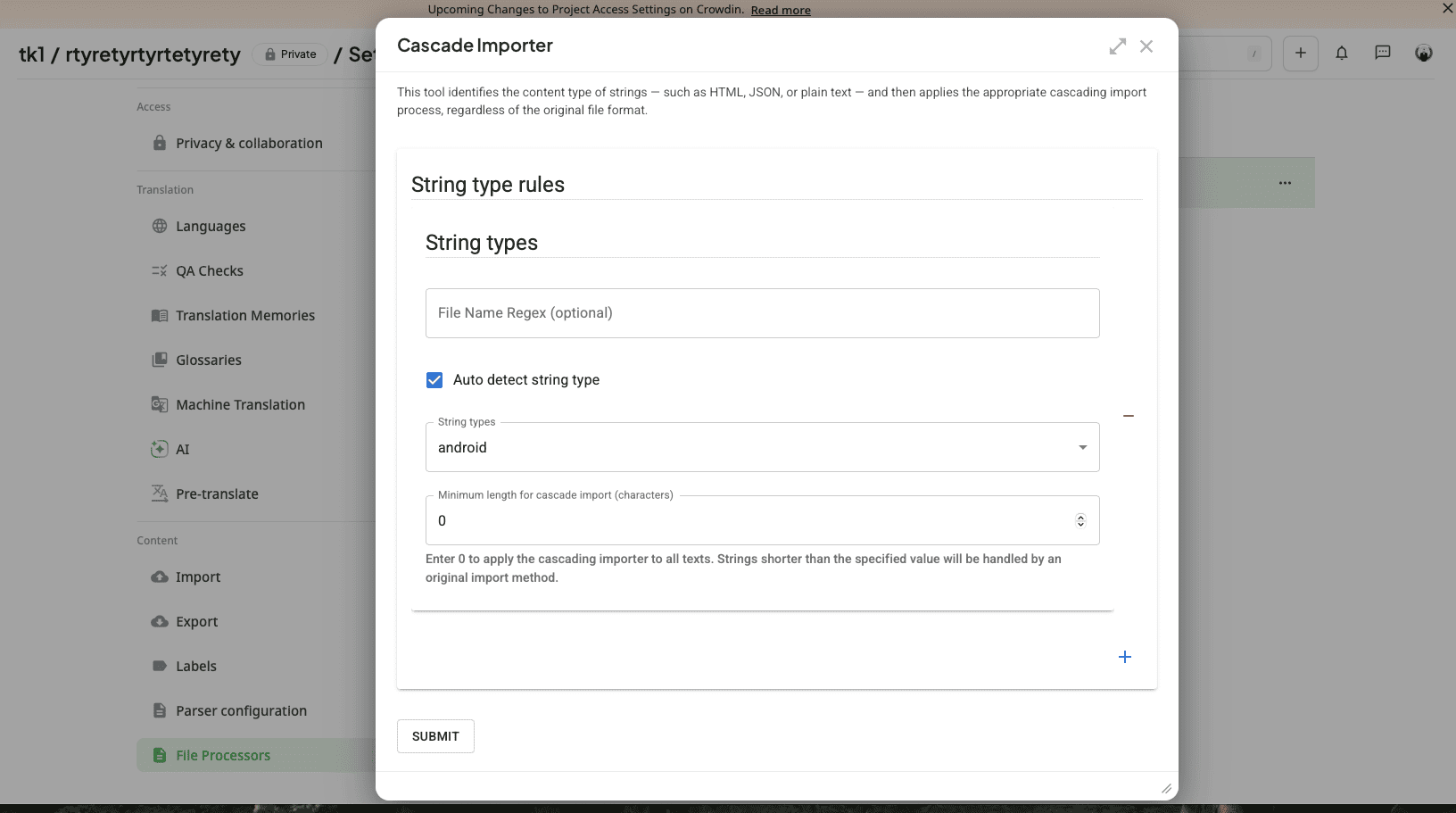Open Parser configuration in the sidebar

[241, 710]
